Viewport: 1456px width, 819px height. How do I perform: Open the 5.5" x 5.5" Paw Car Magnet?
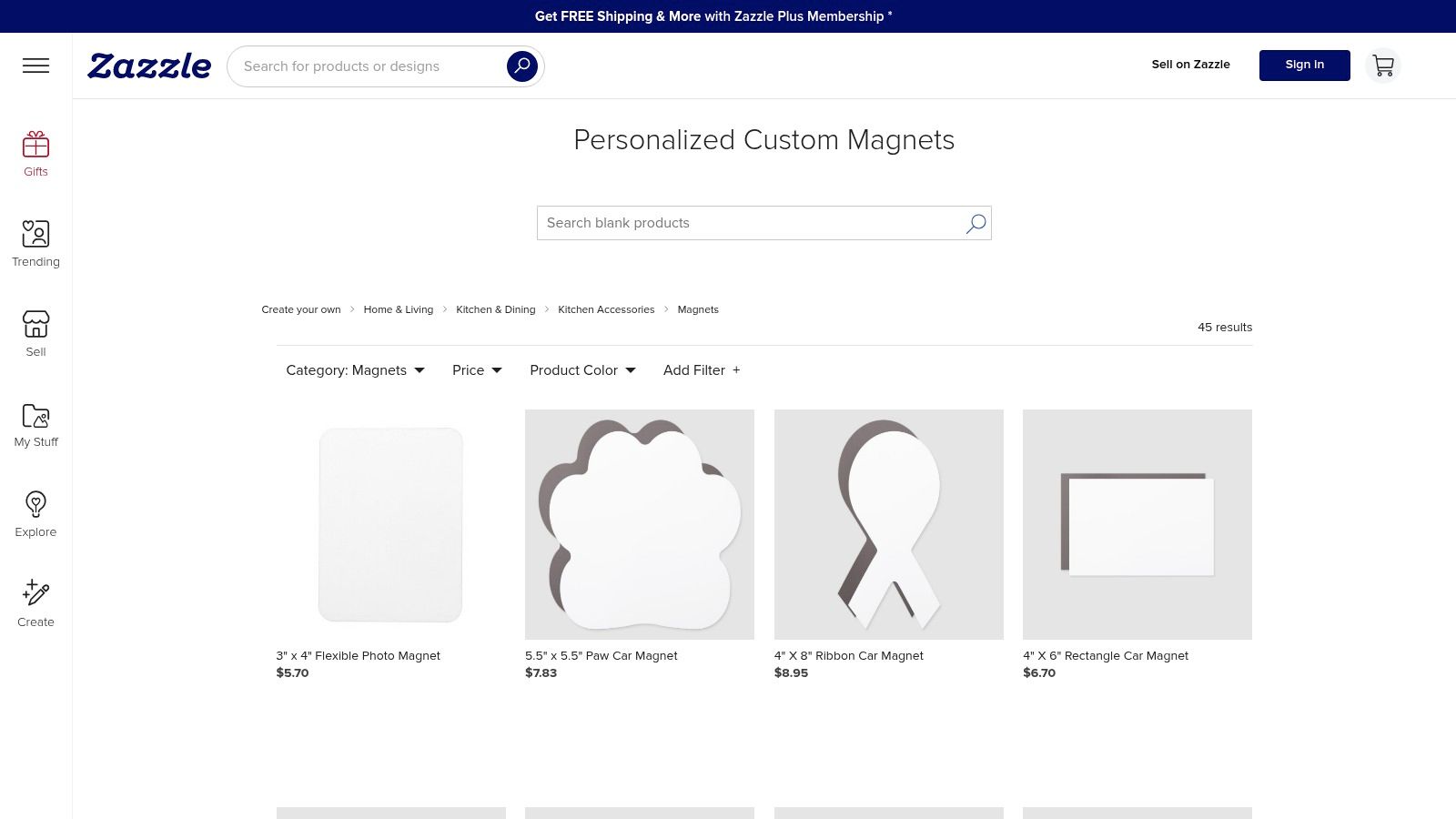[x=639, y=525]
